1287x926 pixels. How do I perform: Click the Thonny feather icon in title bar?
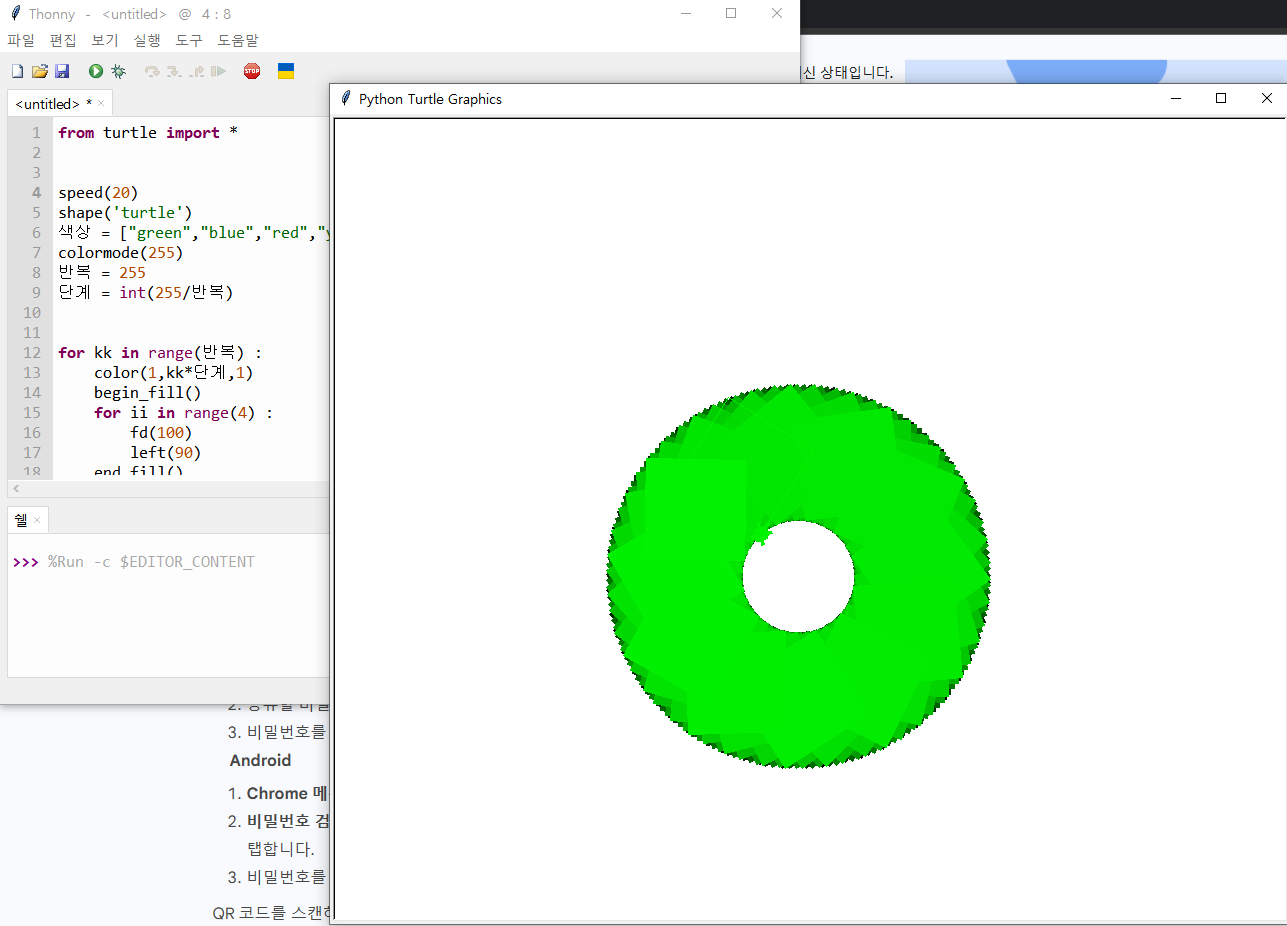(15, 14)
